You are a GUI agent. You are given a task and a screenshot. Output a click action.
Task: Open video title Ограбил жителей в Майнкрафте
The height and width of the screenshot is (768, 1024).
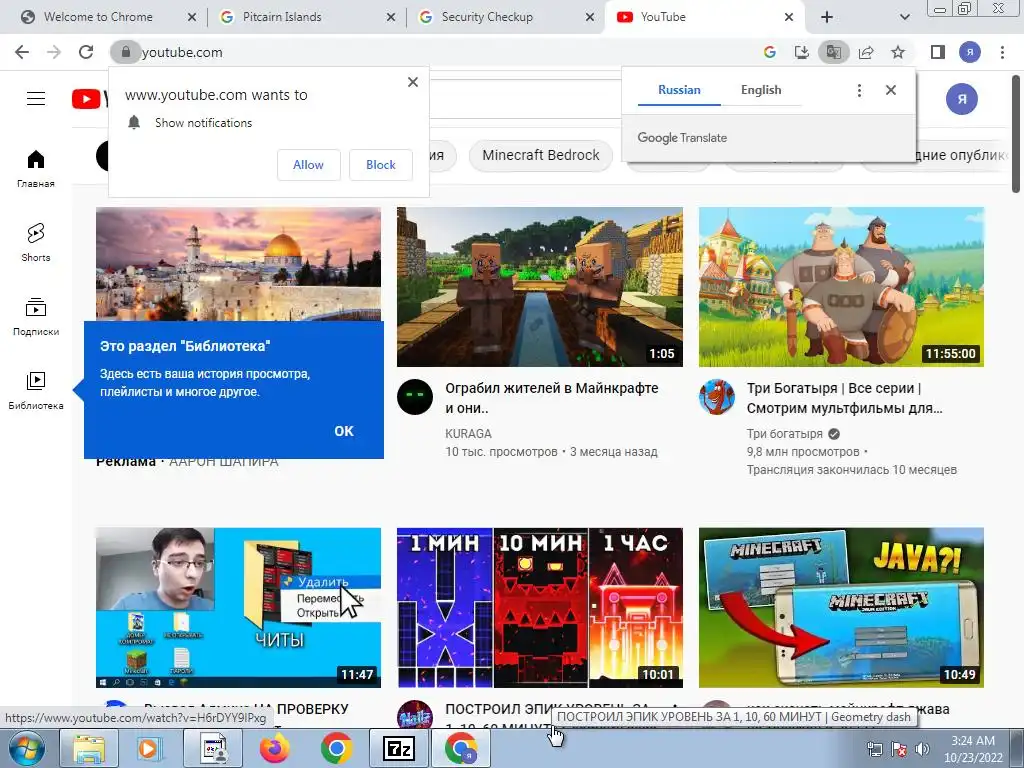[x=552, y=398]
